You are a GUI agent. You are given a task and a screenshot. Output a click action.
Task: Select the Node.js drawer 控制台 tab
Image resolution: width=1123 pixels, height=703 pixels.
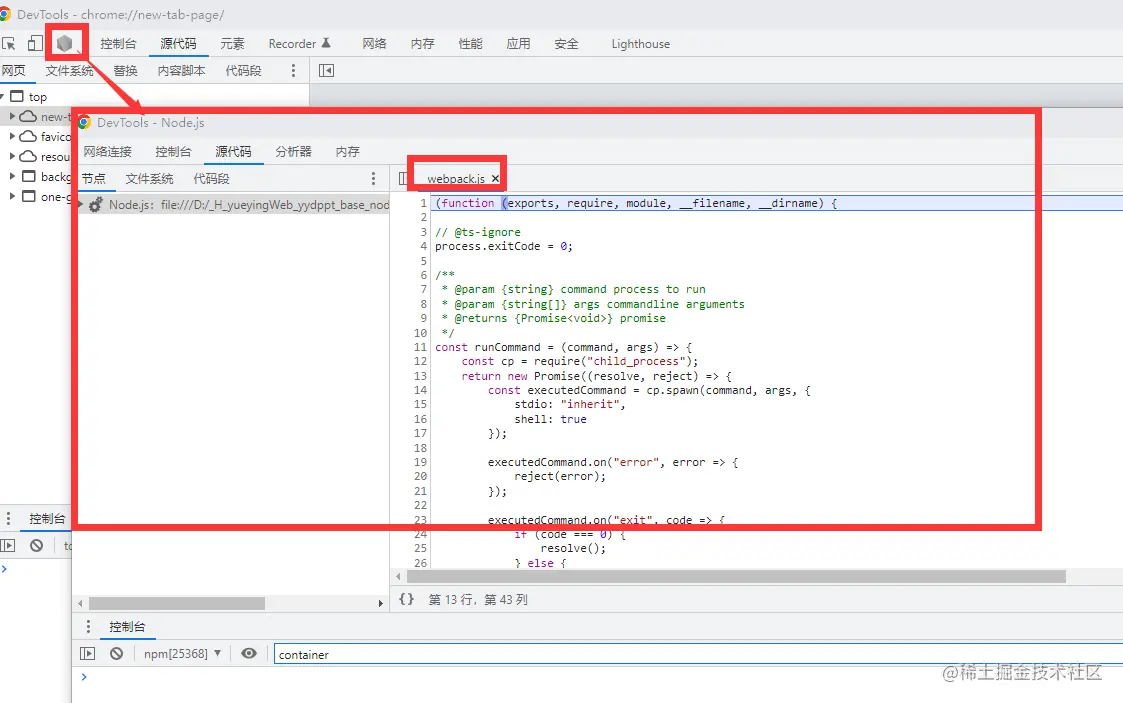[x=127, y=626]
